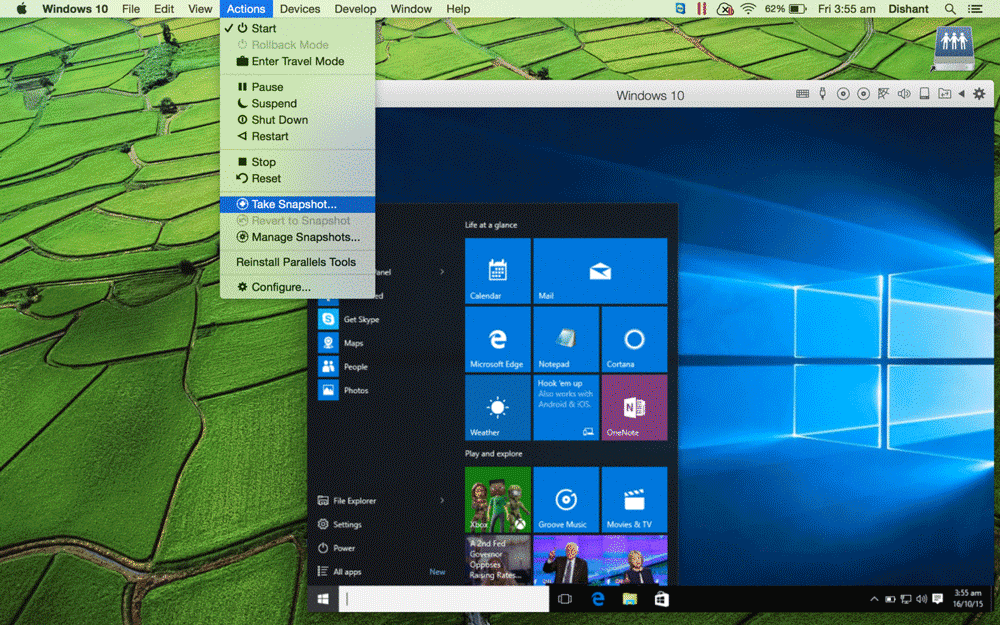
Task: Open the Devices menu in the menu bar
Action: tap(299, 9)
